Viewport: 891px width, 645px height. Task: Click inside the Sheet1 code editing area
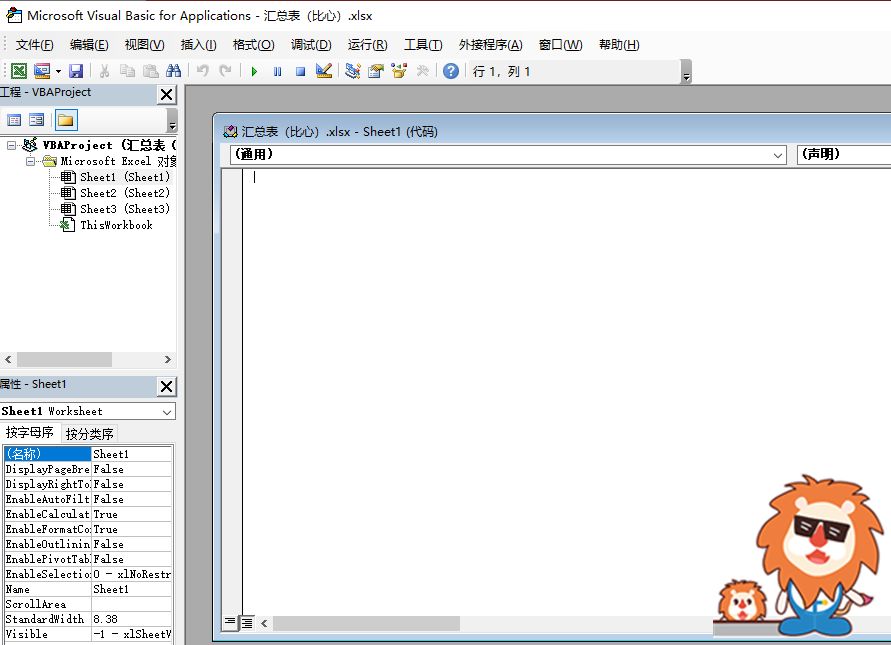coord(565,392)
